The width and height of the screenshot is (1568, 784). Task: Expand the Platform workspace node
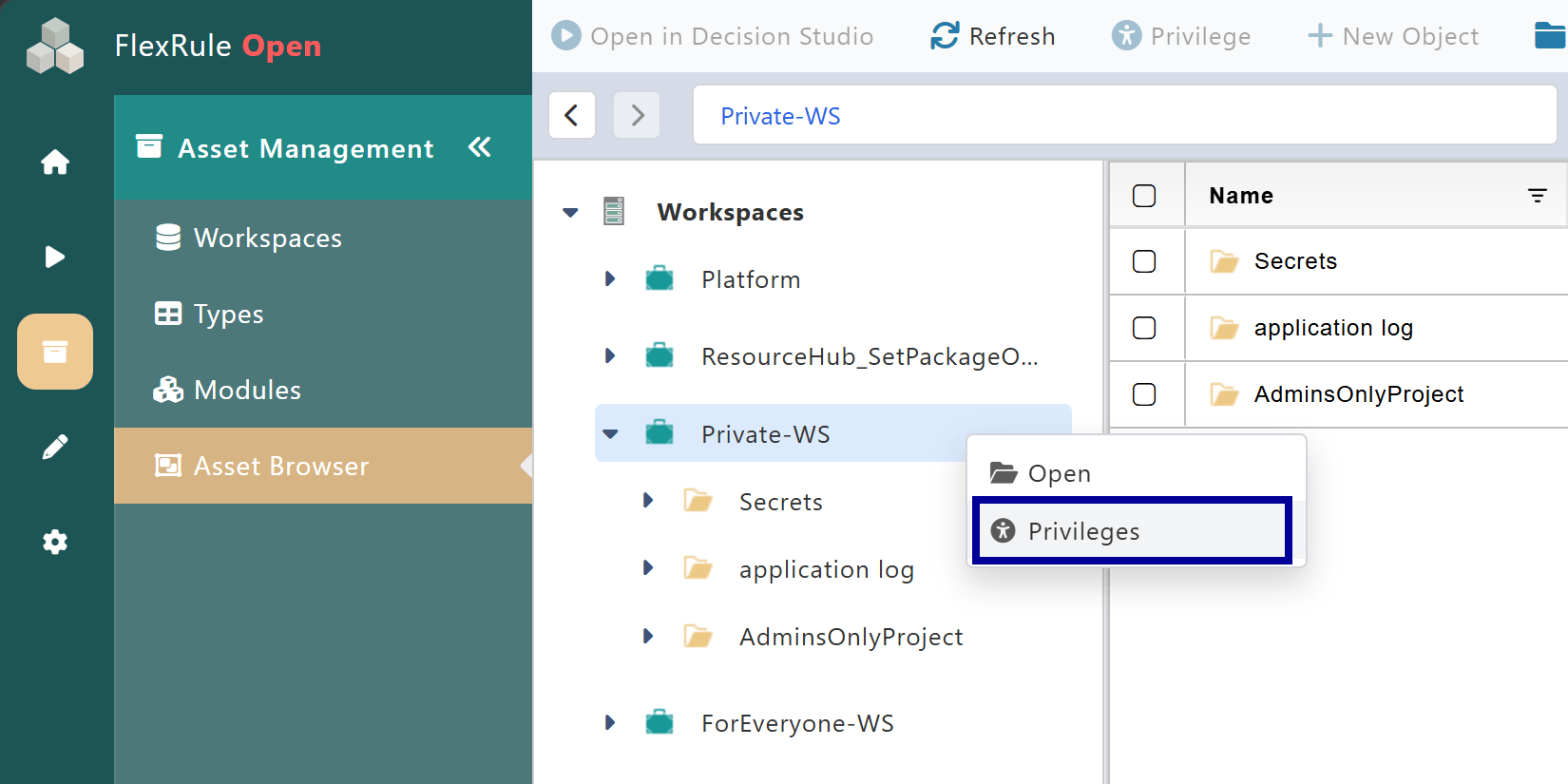tap(610, 279)
